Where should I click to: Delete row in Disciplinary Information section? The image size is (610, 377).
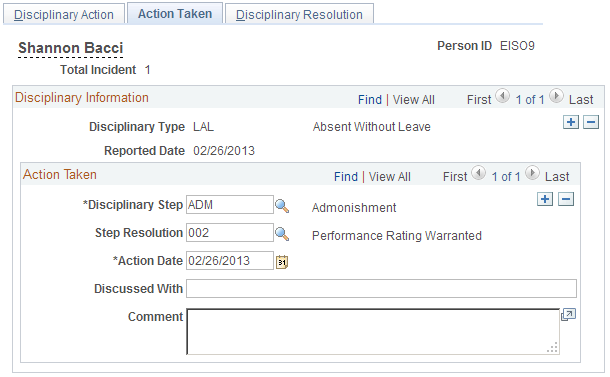click(591, 122)
